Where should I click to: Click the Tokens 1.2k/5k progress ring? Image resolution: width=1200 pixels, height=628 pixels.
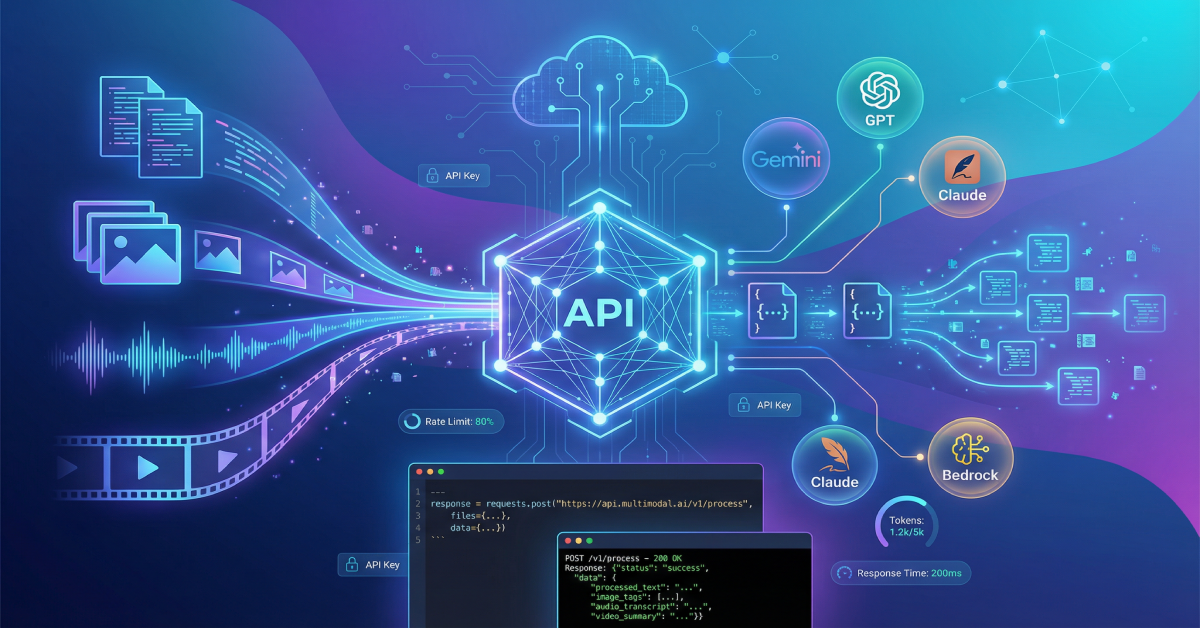coord(905,524)
